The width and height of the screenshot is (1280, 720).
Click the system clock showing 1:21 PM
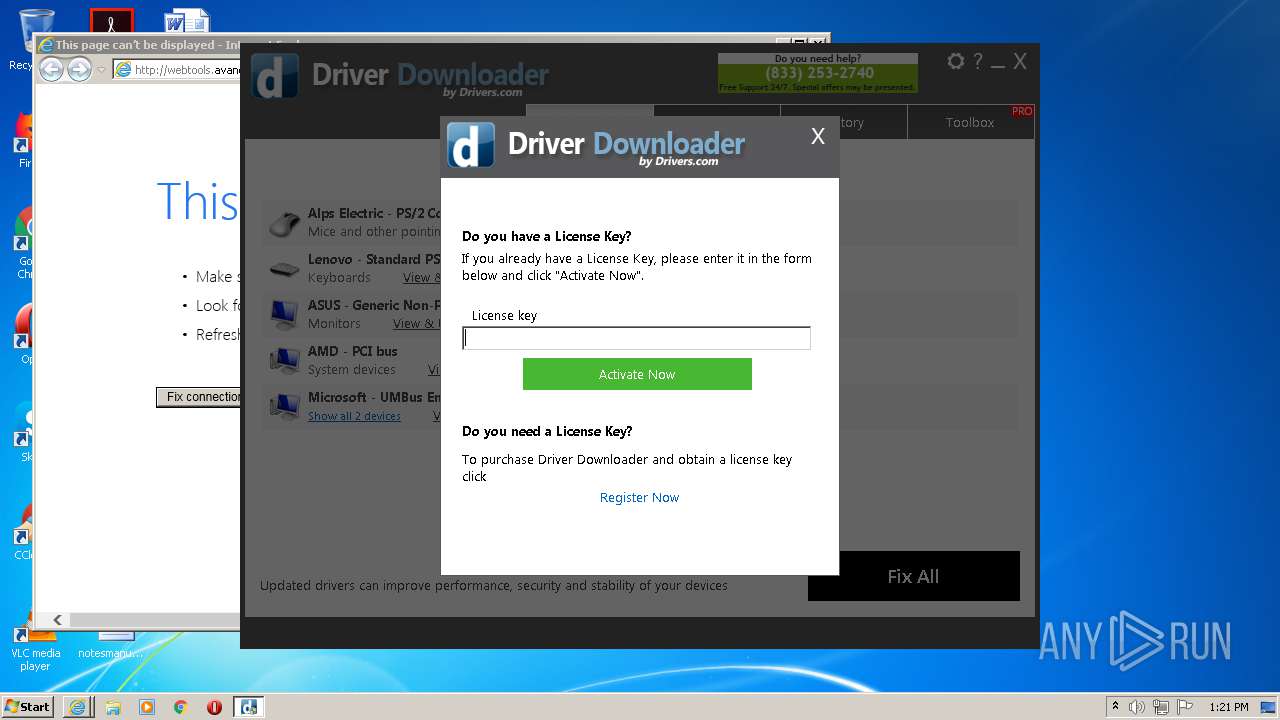coord(1229,707)
